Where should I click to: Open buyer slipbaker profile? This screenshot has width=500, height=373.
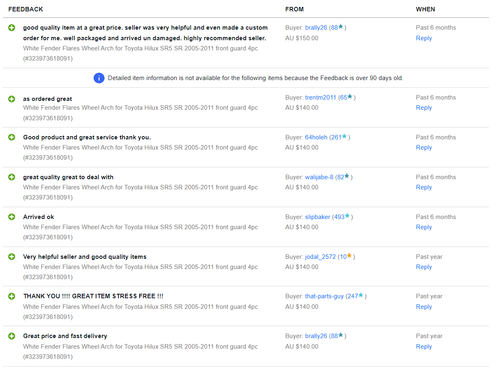click(317, 217)
